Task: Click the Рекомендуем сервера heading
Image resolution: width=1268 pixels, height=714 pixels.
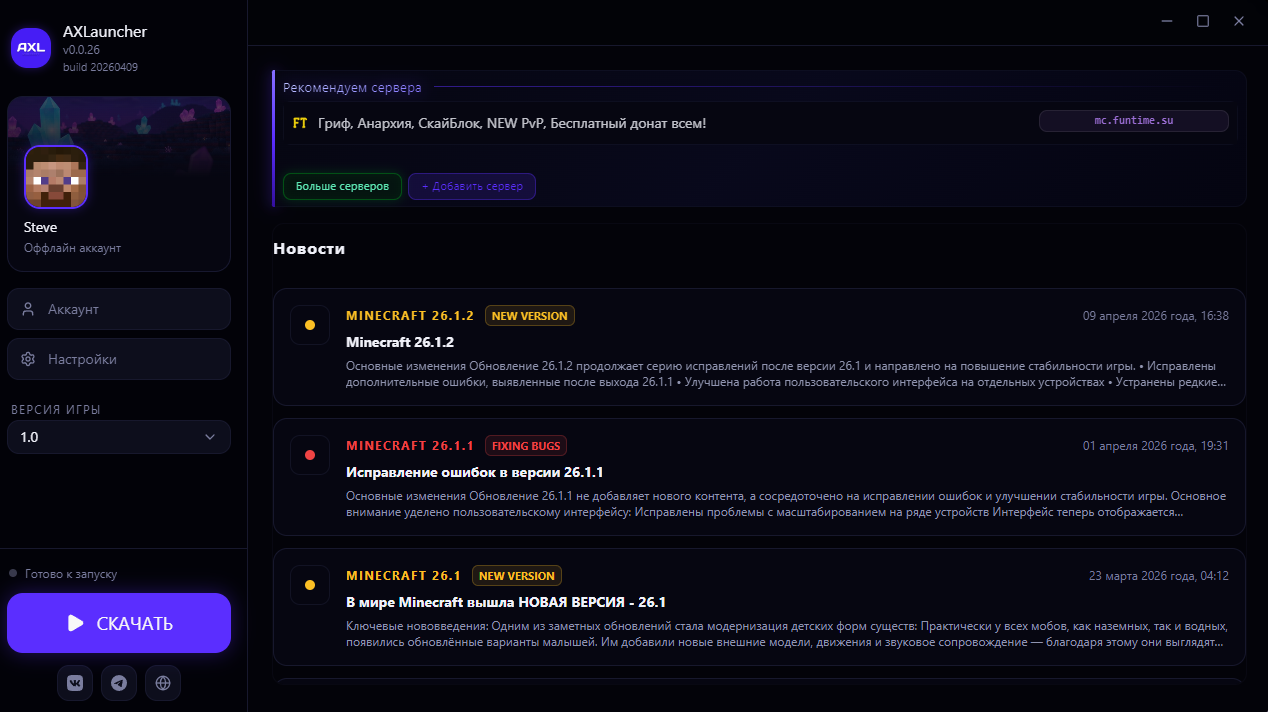Action: coord(352,88)
